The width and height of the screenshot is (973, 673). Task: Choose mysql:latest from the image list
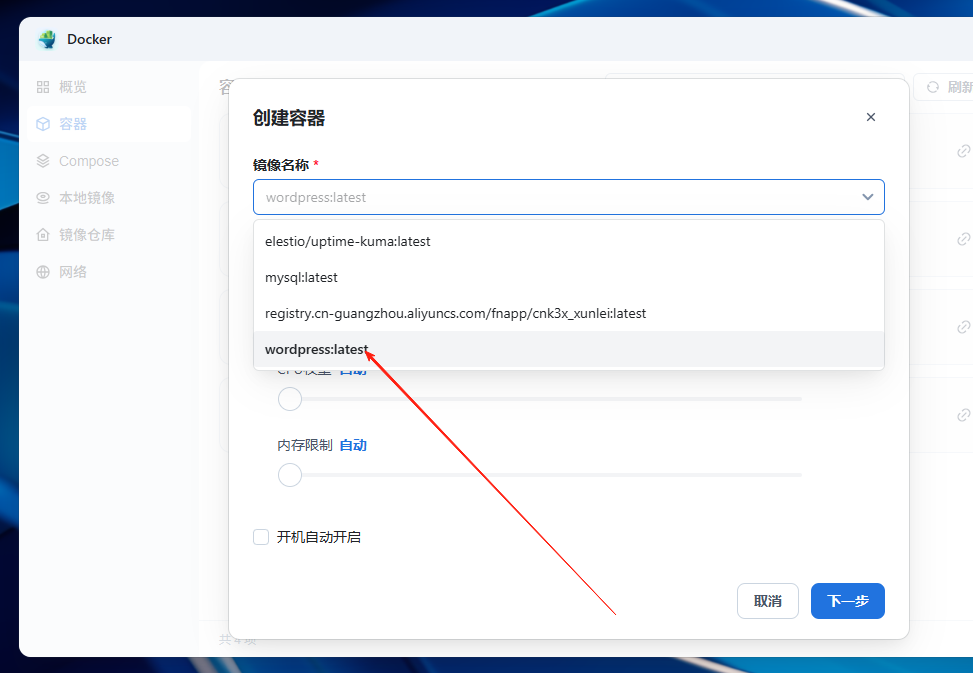coord(568,277)
